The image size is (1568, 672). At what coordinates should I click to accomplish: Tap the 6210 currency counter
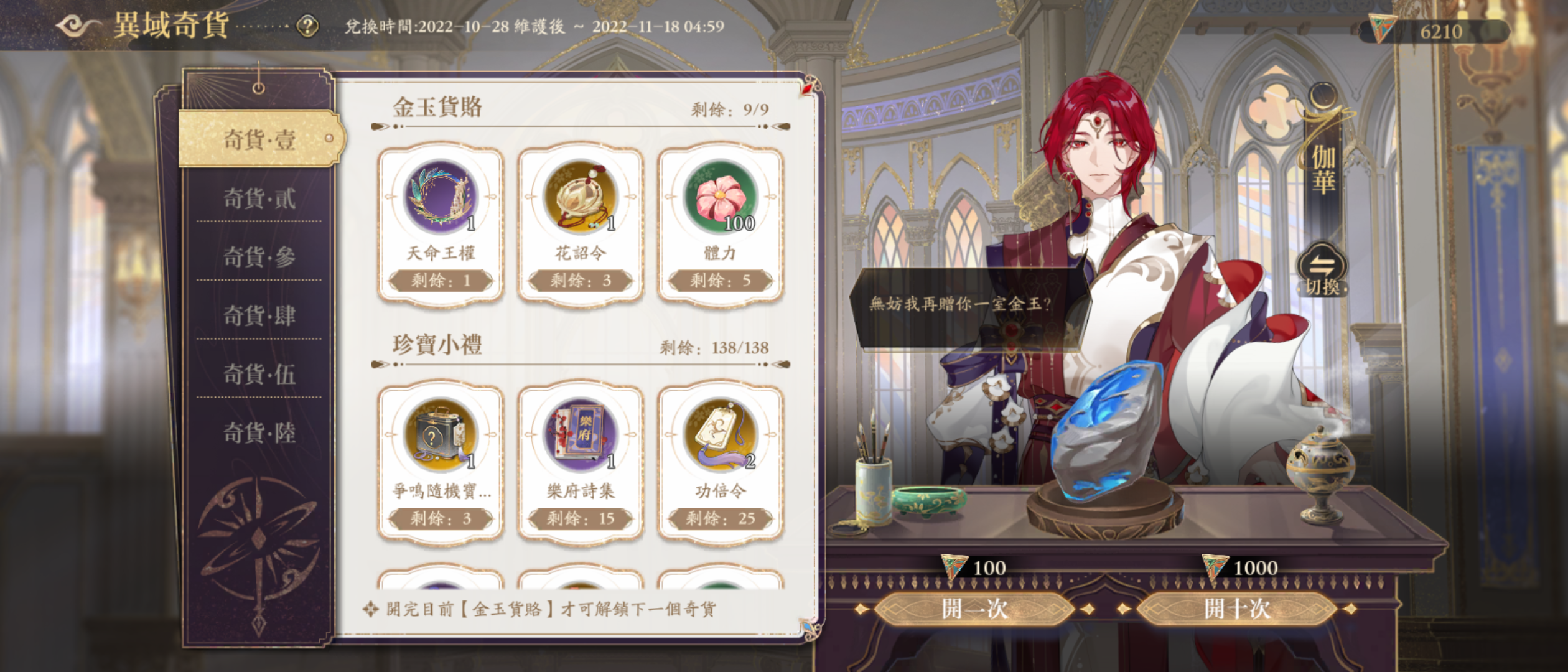[x=1434, y=30]
